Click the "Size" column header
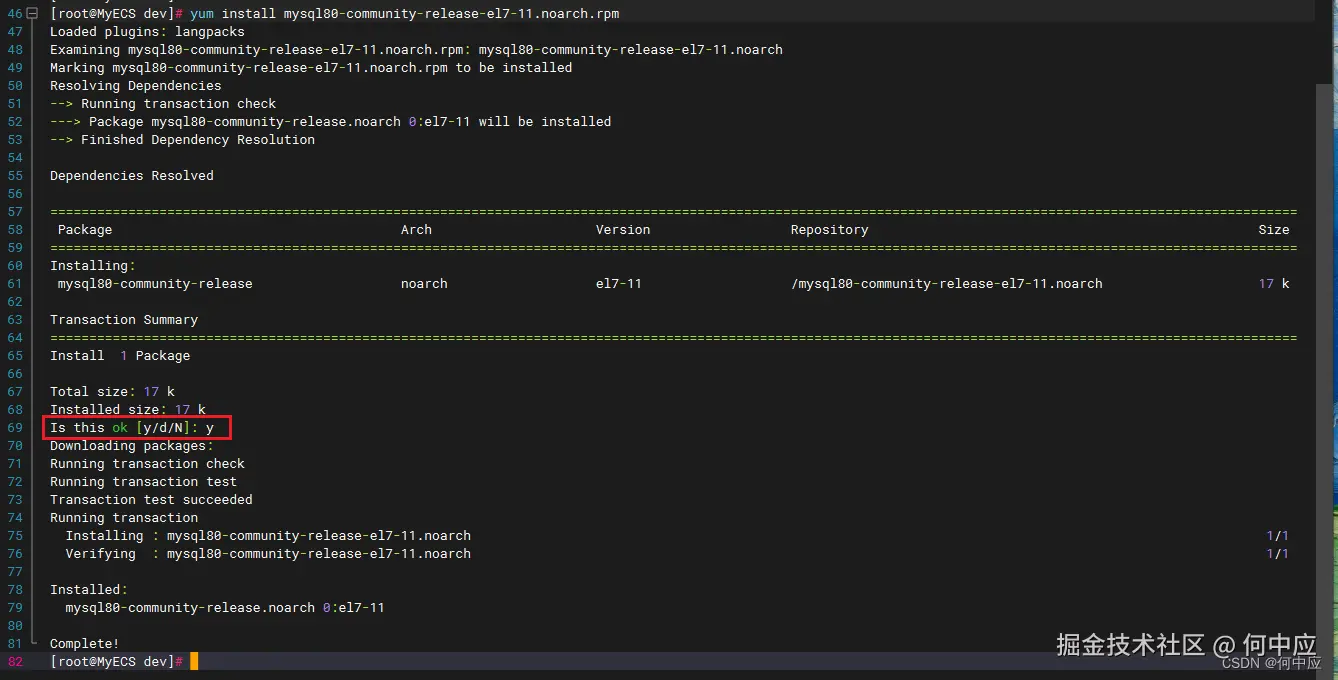 (1273, 230)
